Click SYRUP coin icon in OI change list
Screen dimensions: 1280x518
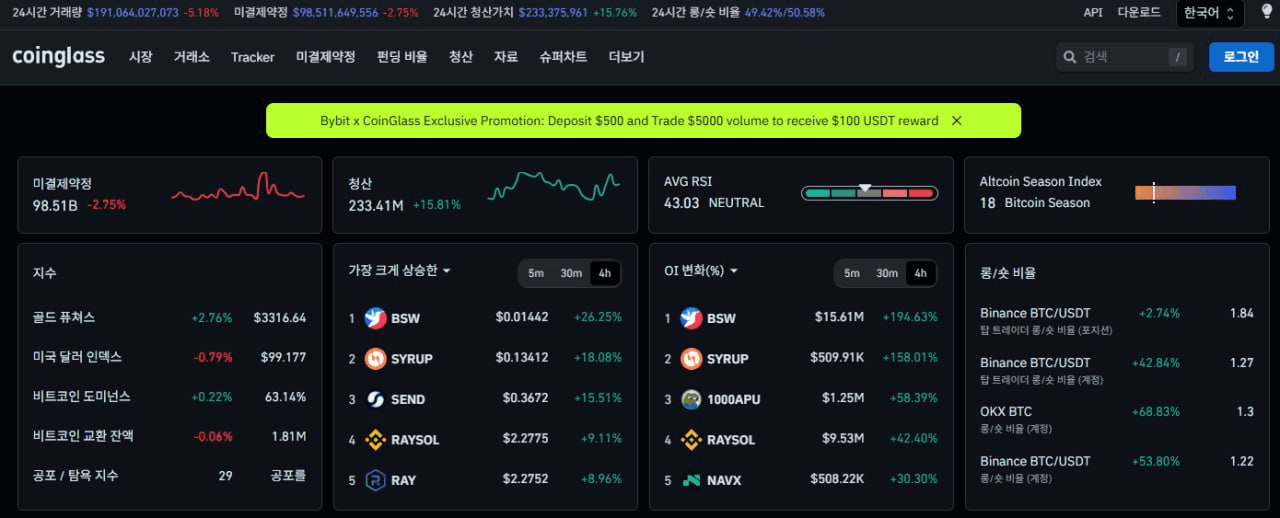691,358
